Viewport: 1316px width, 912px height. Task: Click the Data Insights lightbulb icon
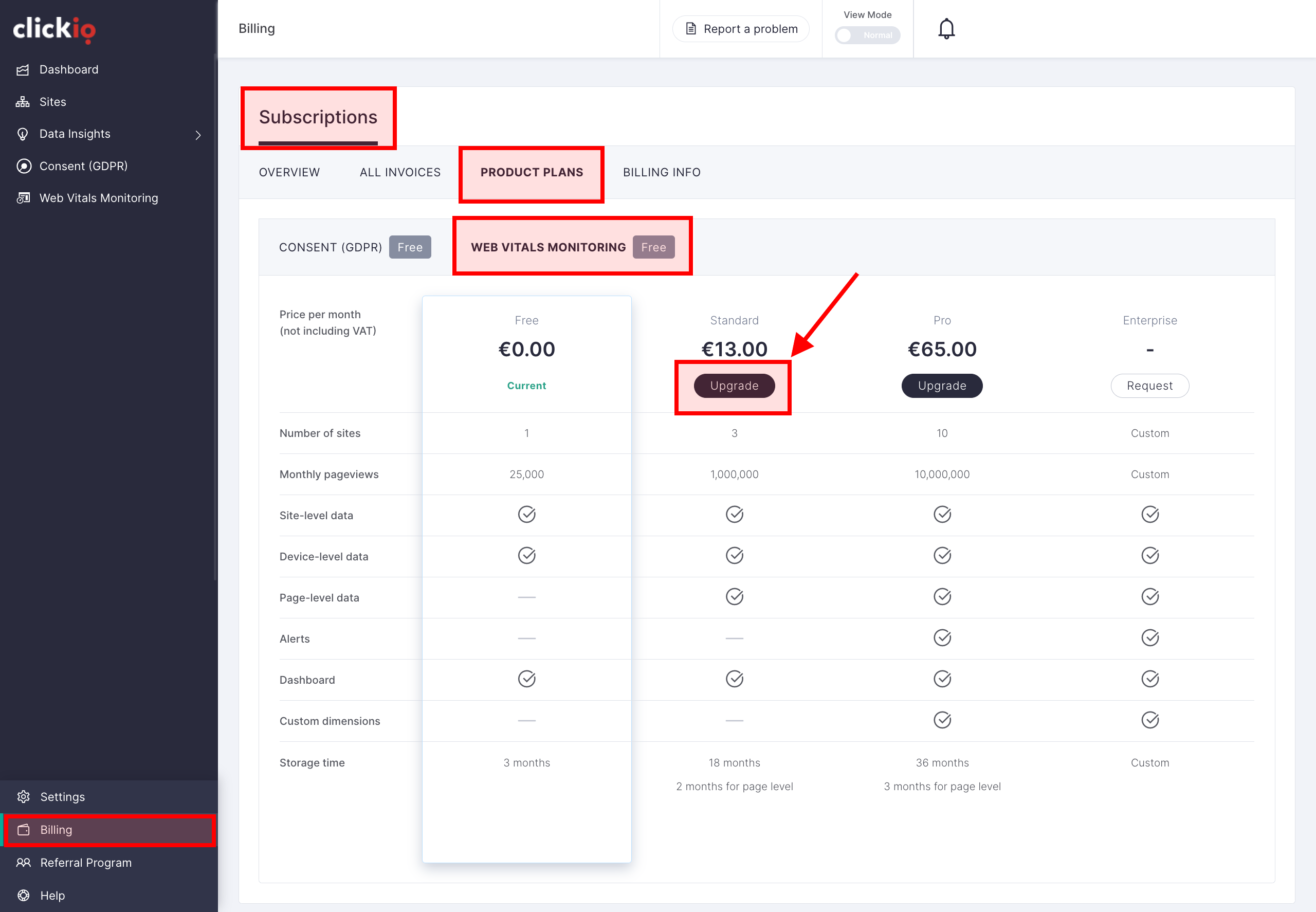coord(23,134)
